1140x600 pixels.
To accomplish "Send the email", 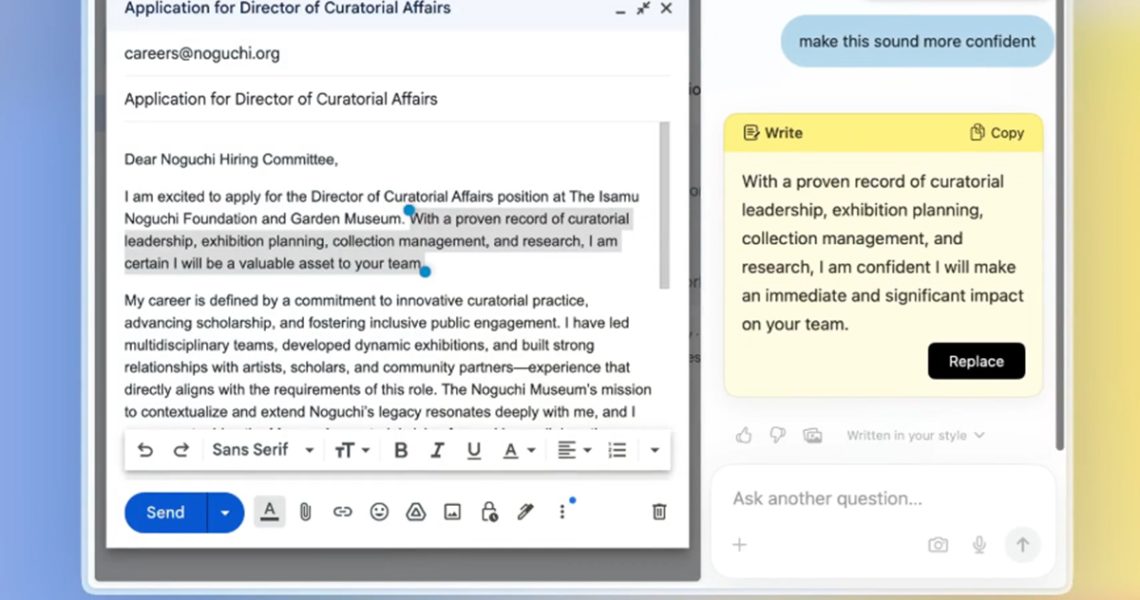I will (166, 513).
